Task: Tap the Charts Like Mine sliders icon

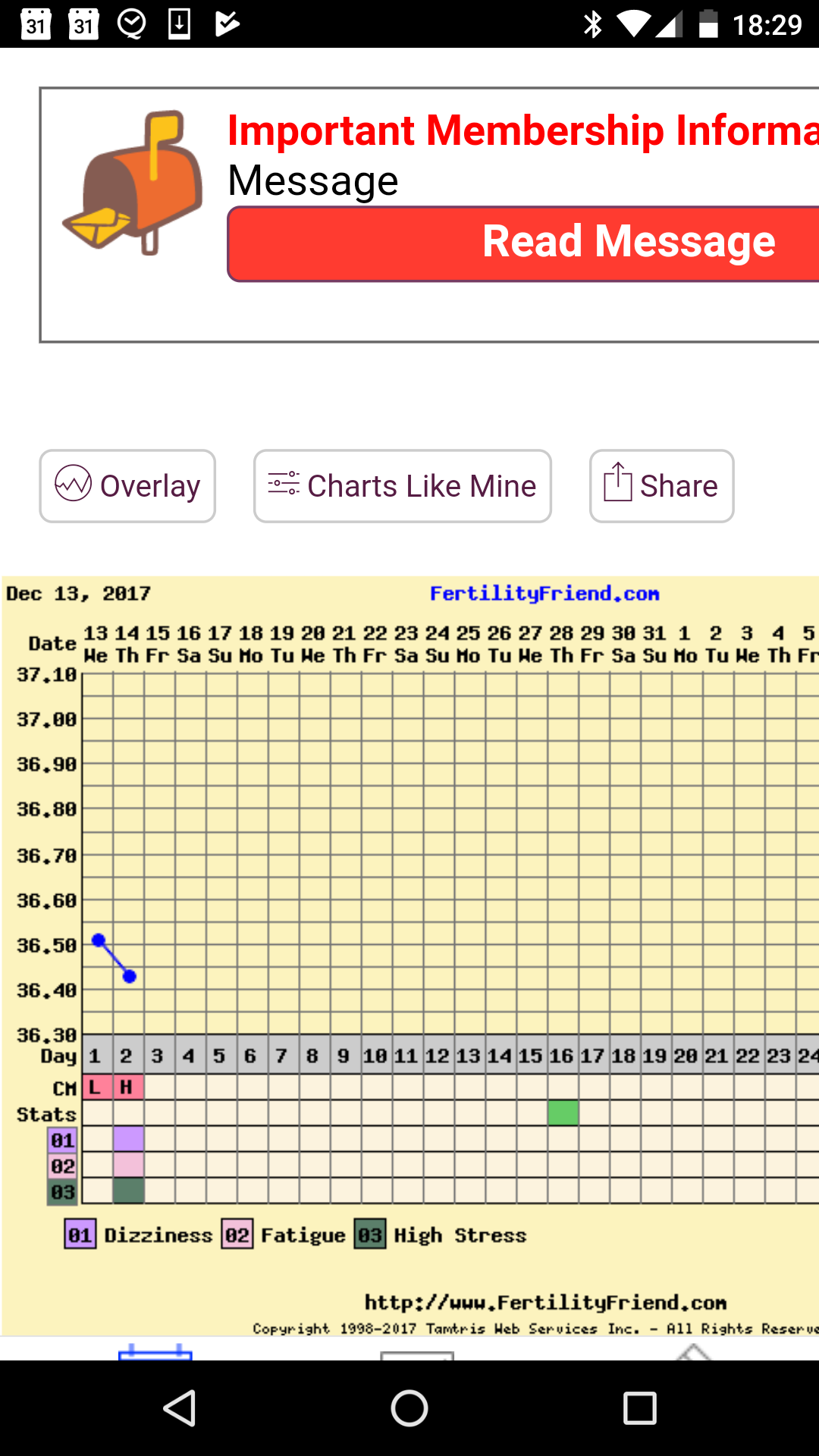Action: [284, 483]
